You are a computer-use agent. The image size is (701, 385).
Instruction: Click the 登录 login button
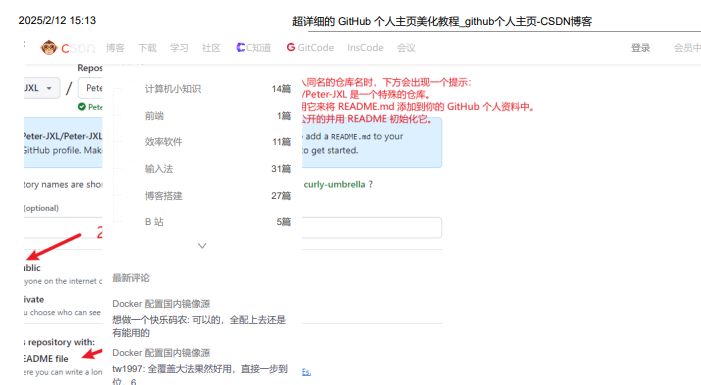pyautogui.click(x=640, y=48)
